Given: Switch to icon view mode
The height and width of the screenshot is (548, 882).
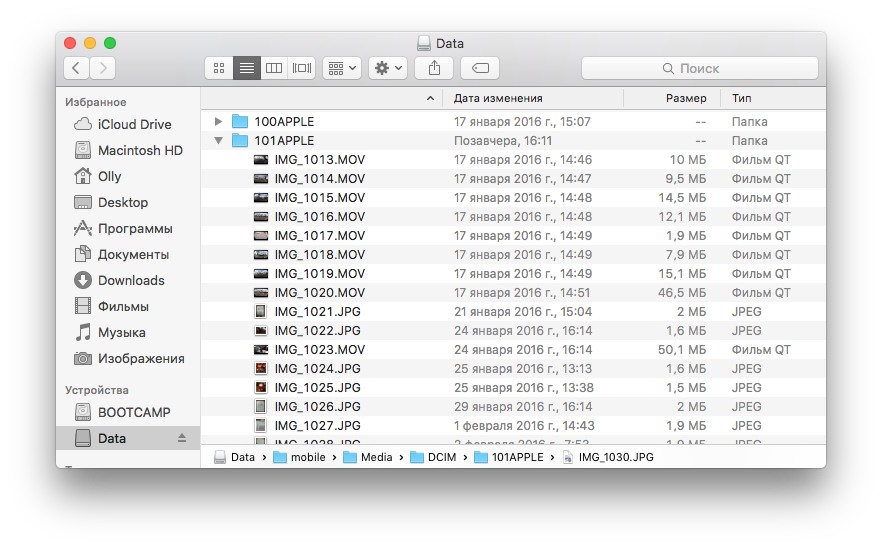Looking at the screenshot, I should pos(219,68).
